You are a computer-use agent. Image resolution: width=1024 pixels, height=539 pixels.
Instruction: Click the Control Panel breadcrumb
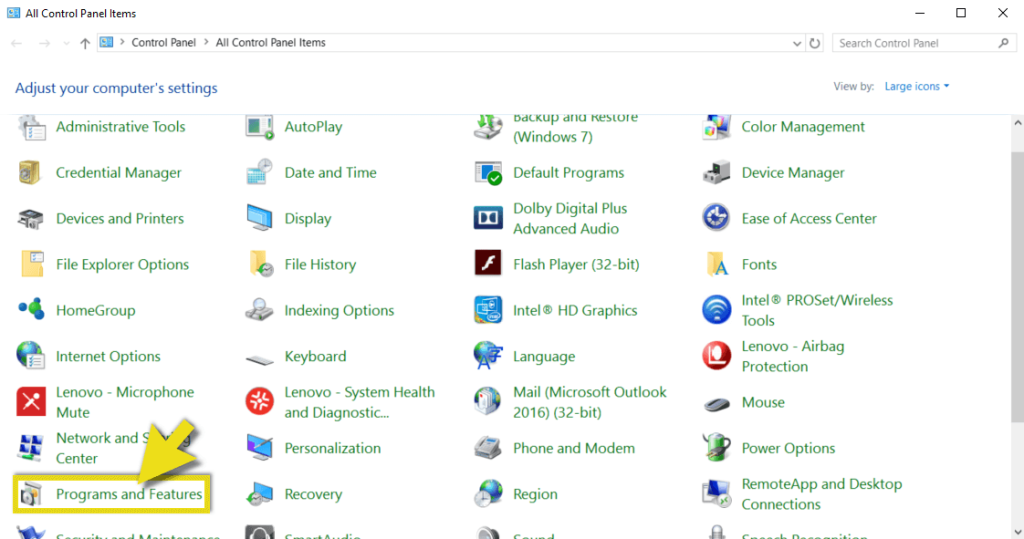coord(163,42)
